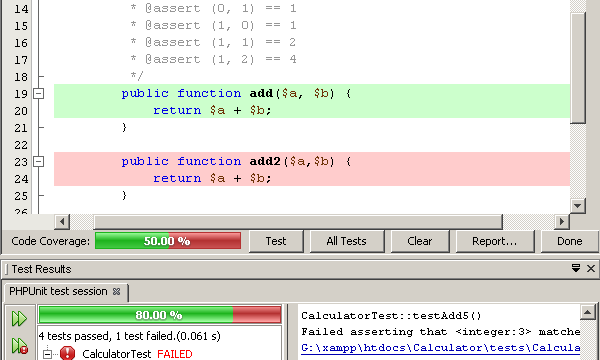600x360 pixels.
Task: Click line number 23 in the gutter
Action: pos(21,162)
